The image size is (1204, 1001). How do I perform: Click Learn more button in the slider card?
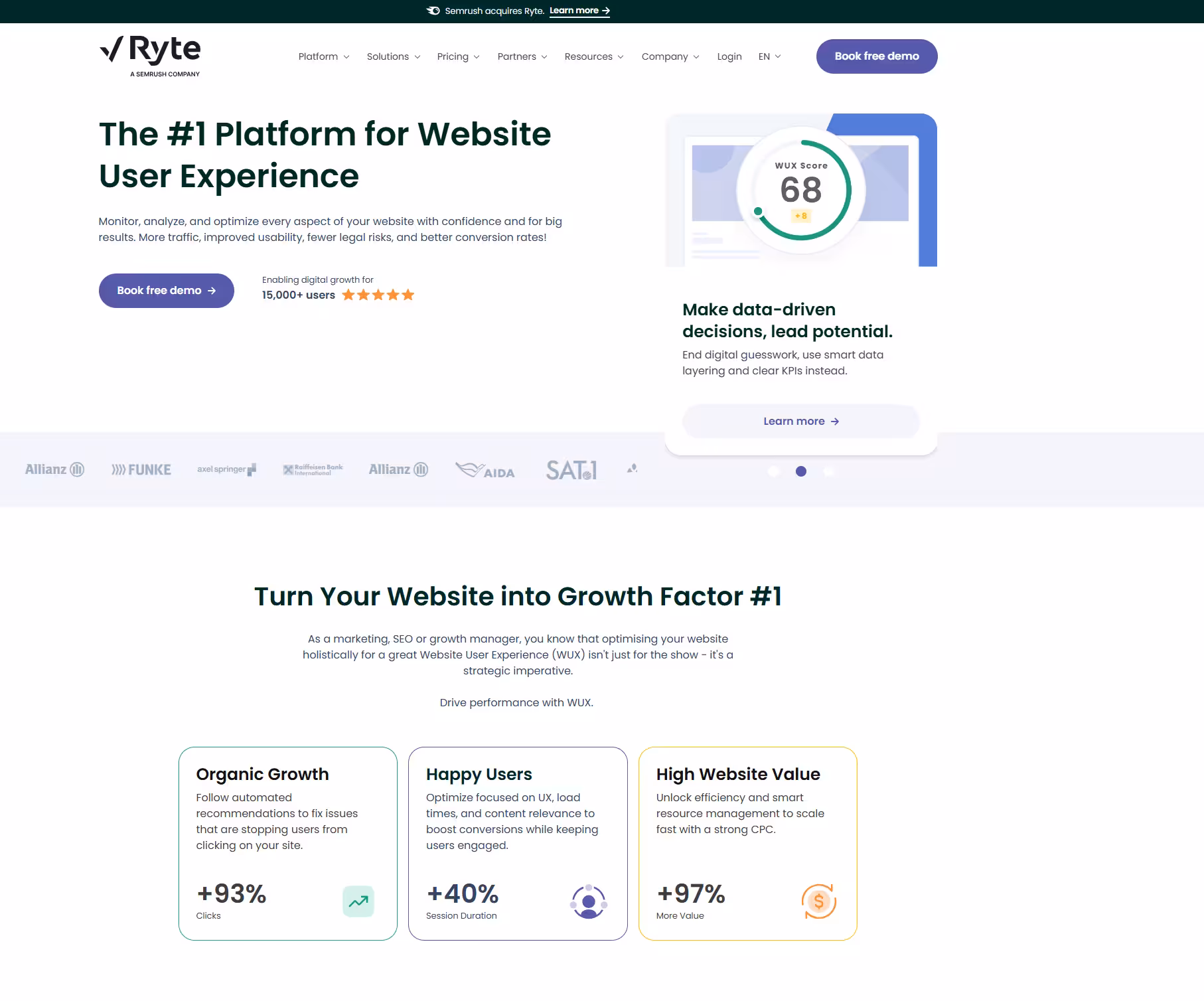(801, 422)
